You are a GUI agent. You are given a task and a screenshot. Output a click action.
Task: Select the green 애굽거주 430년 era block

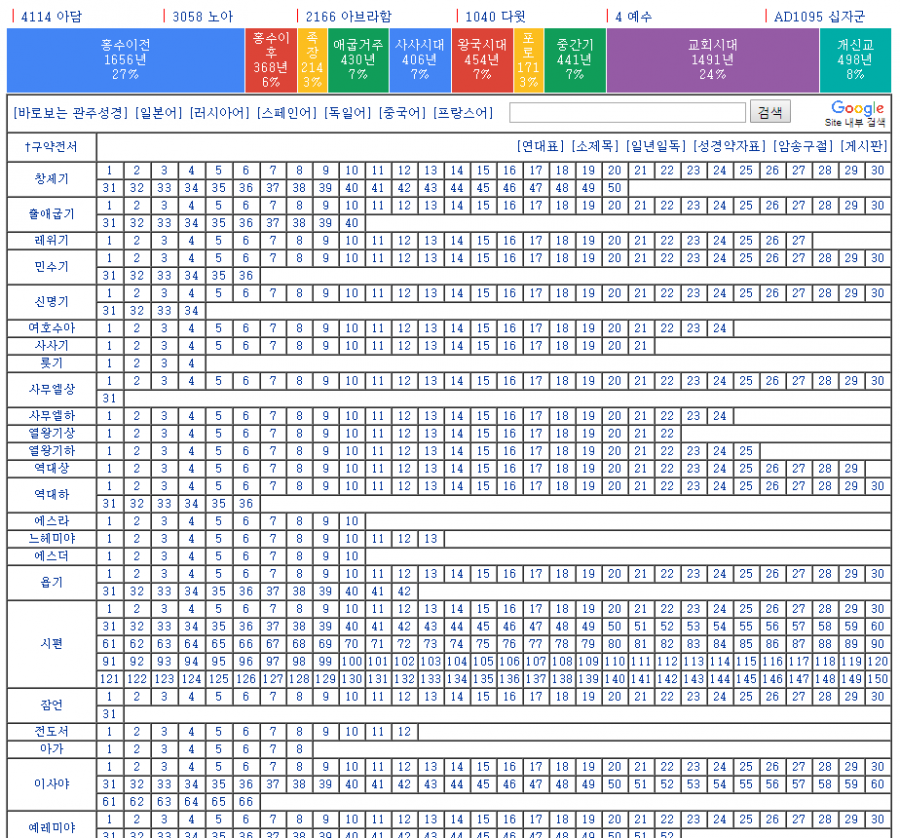tap(358, 60)
